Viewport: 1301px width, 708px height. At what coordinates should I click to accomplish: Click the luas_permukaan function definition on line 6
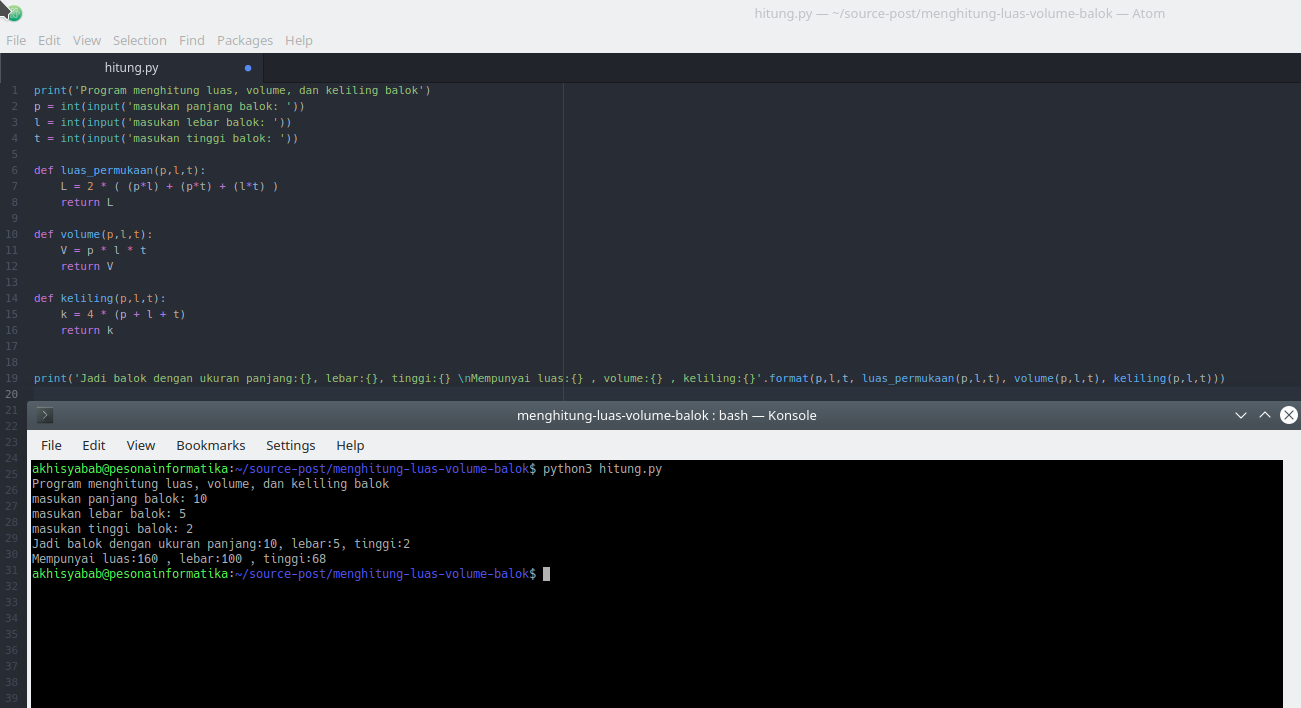(x=106, y=170)
